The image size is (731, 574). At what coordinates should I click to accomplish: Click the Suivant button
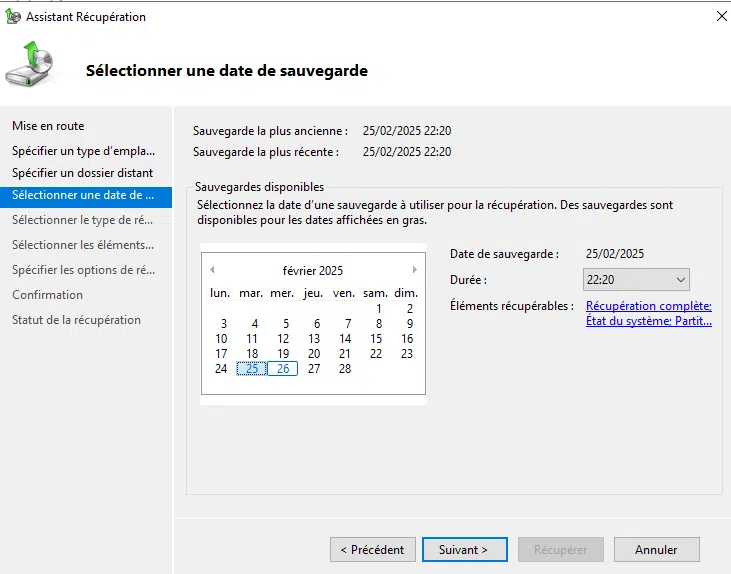(x=463, y=550)
